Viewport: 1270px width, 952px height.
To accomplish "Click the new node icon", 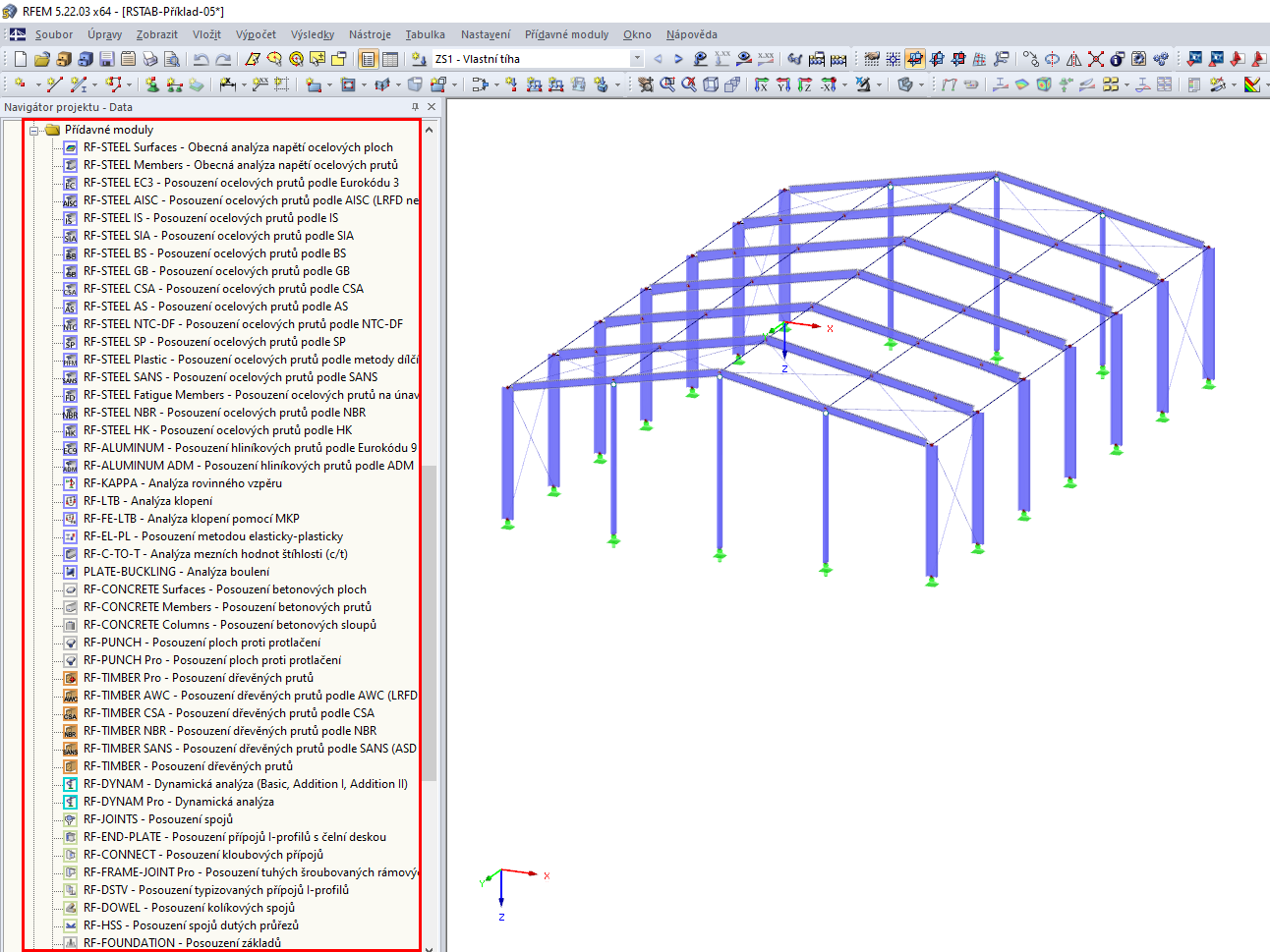I will [x=20, y=84].
